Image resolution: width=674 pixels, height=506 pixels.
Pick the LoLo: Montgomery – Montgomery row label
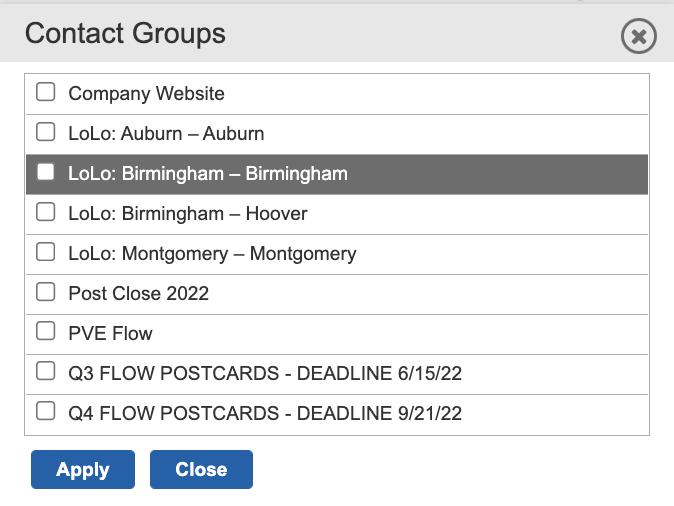212,254
